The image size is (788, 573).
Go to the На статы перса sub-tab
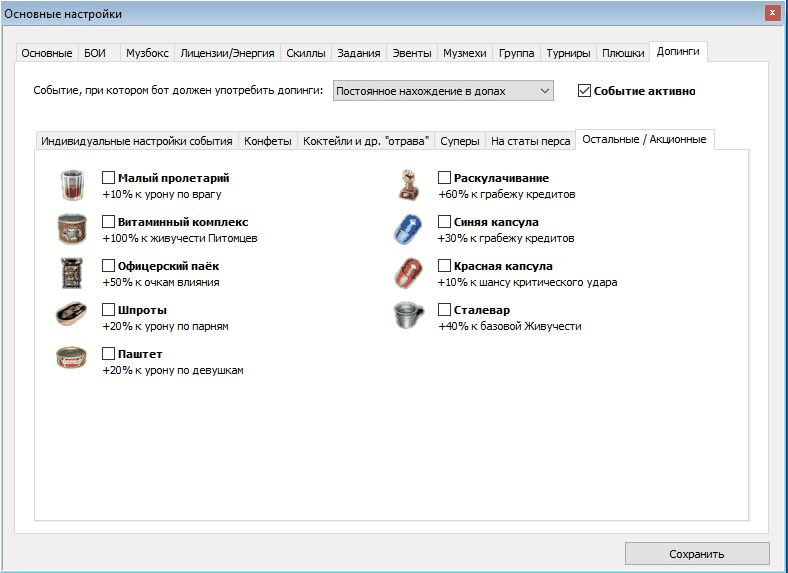(531, 141)
